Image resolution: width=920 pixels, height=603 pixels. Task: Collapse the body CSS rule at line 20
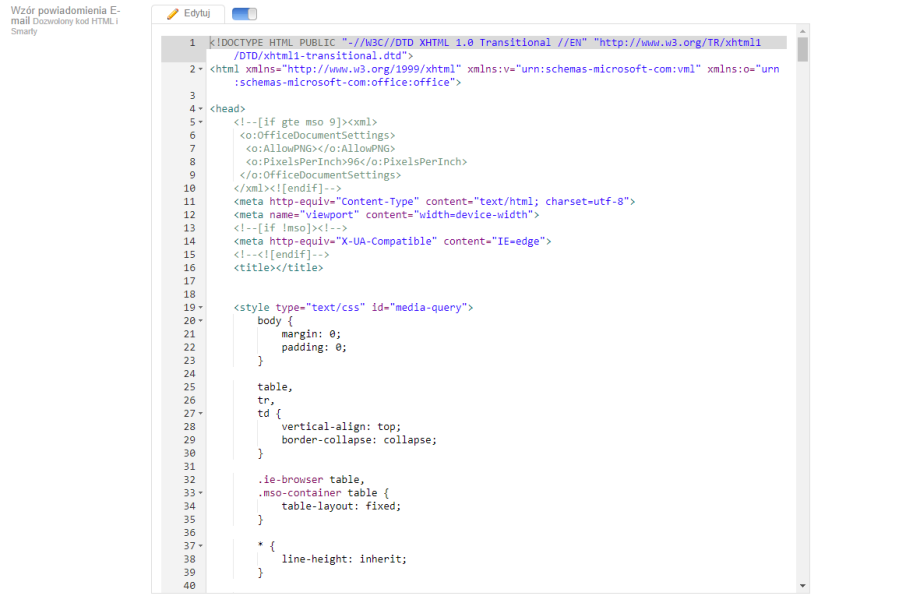(x=201, y=321)
